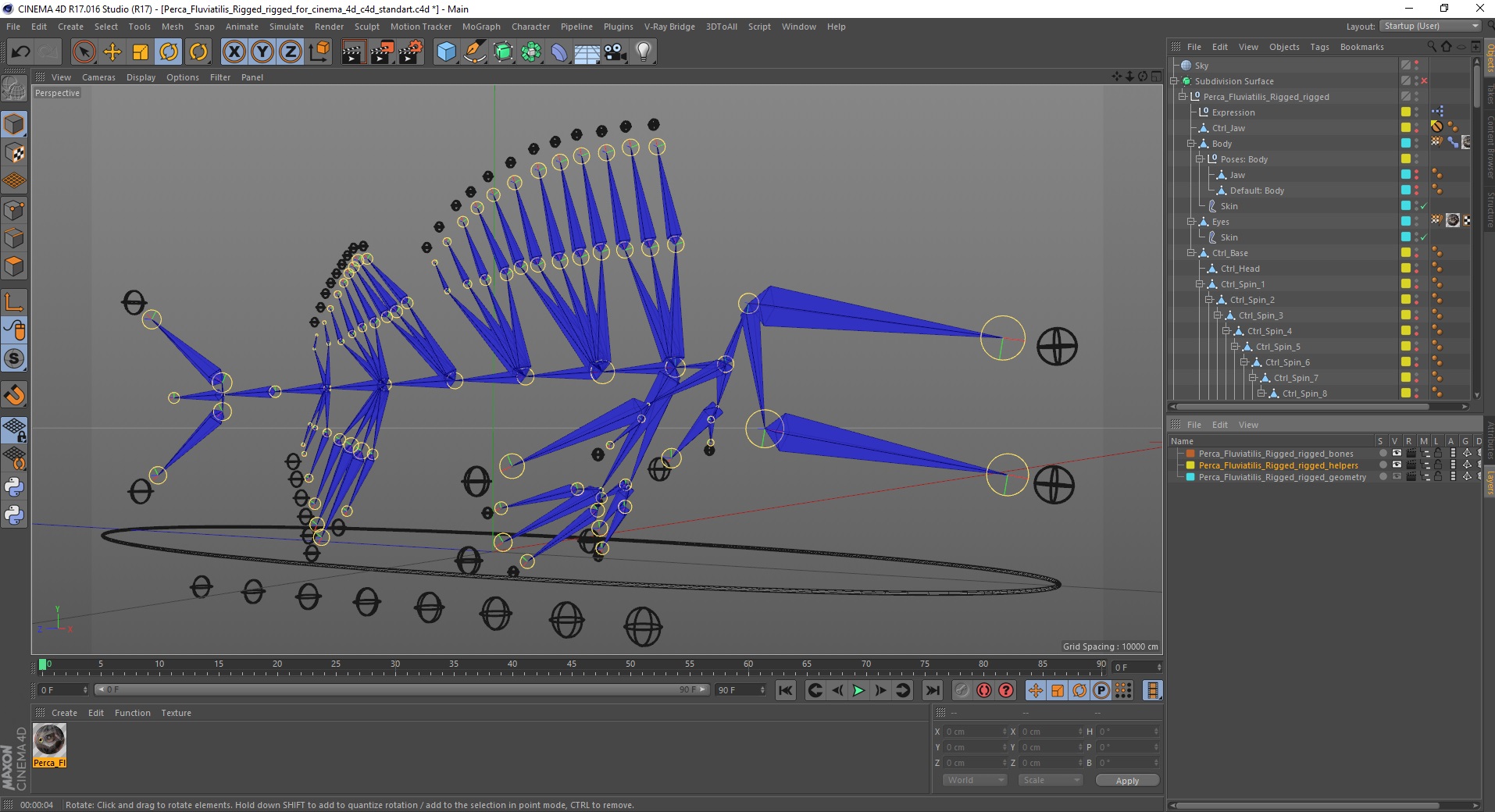Open the Mesh menu
1495x812 pixels.
click(x=172, y=27)
